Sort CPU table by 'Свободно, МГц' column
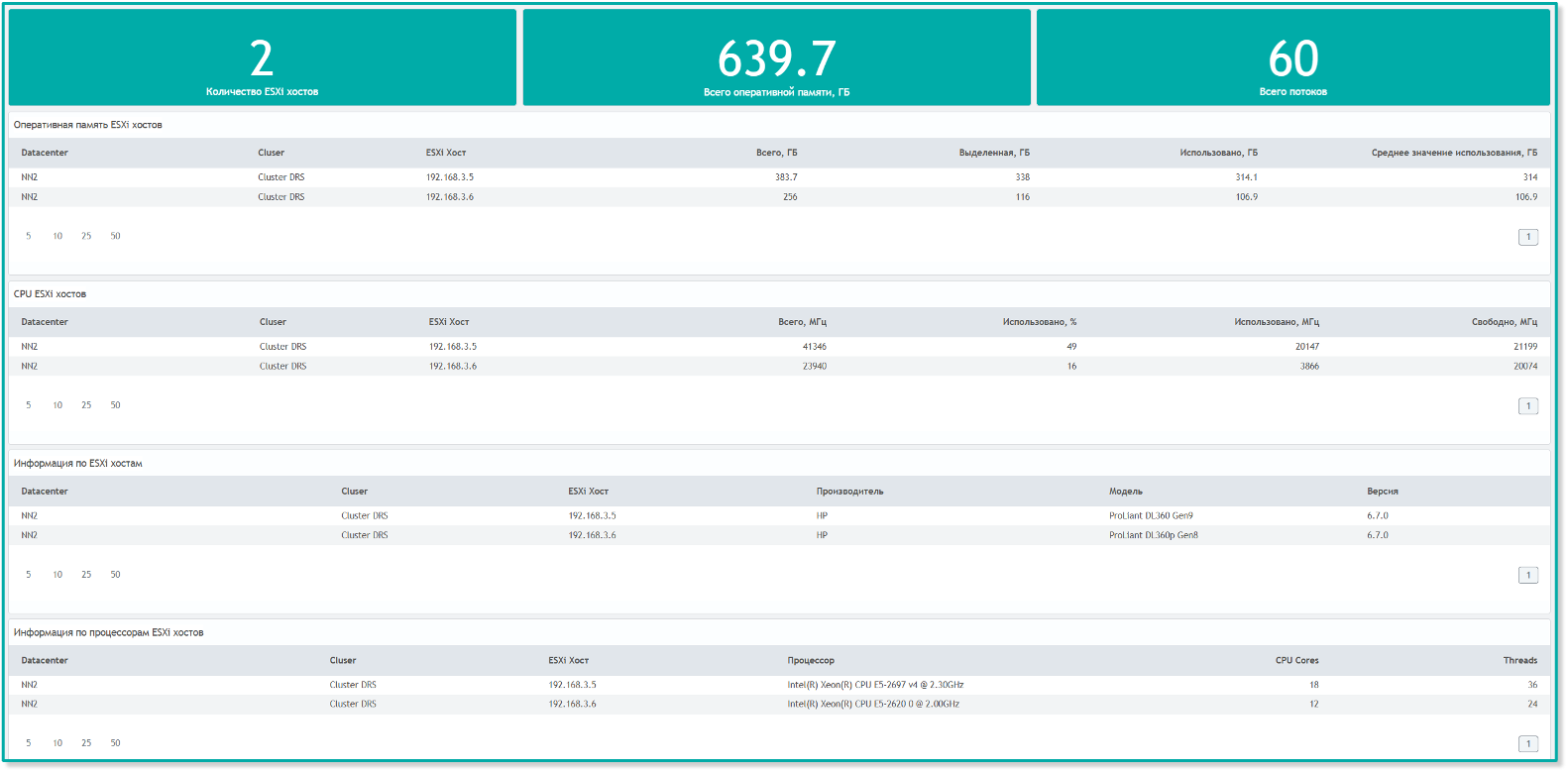The width and height of the screenshot is (1568, 773). coord(1504,322)
